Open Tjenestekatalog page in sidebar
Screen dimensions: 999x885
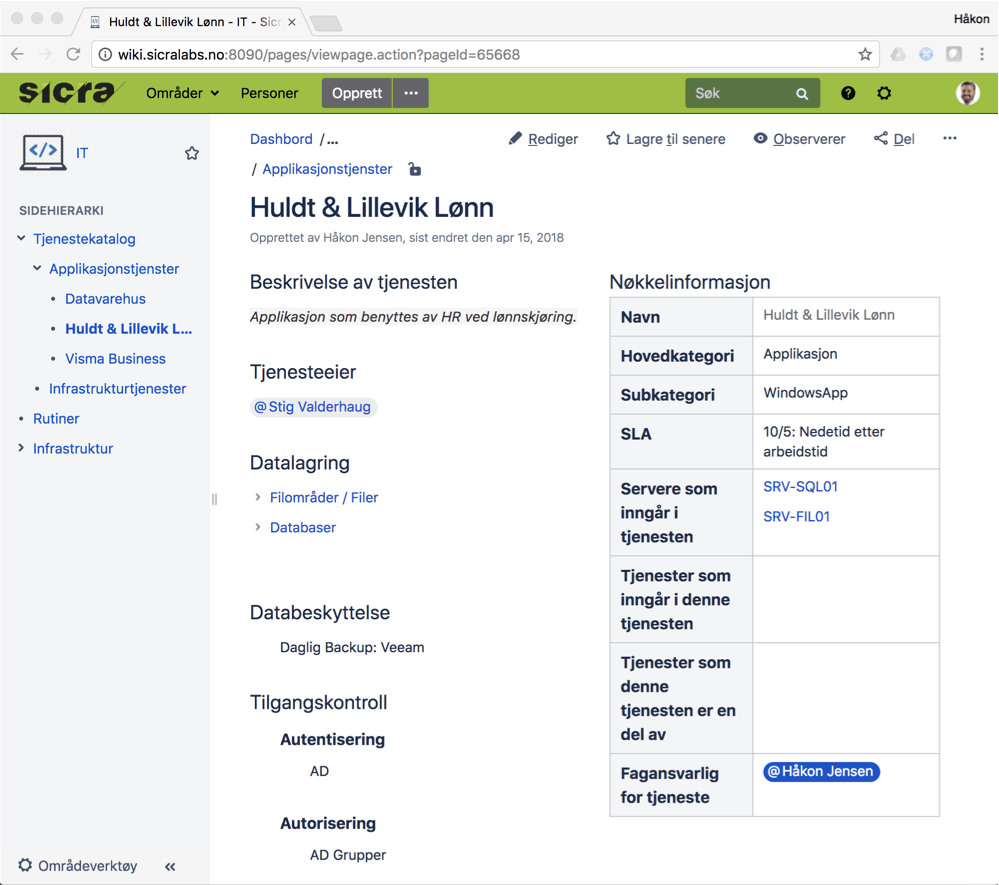click(84, 239)
